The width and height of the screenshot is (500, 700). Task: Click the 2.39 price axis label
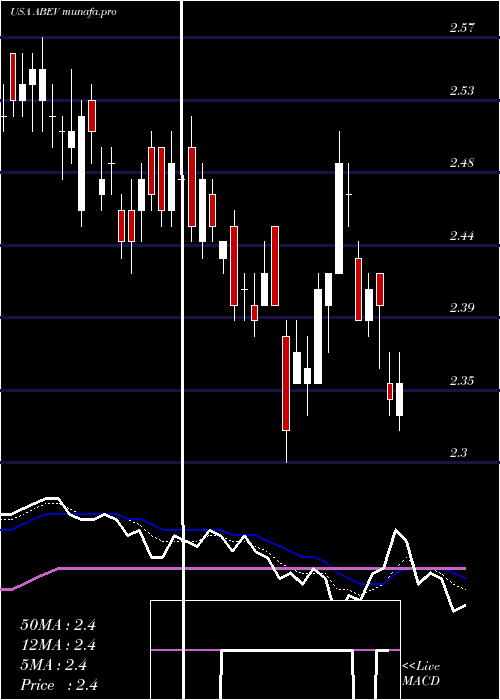[x=462, y=308]
